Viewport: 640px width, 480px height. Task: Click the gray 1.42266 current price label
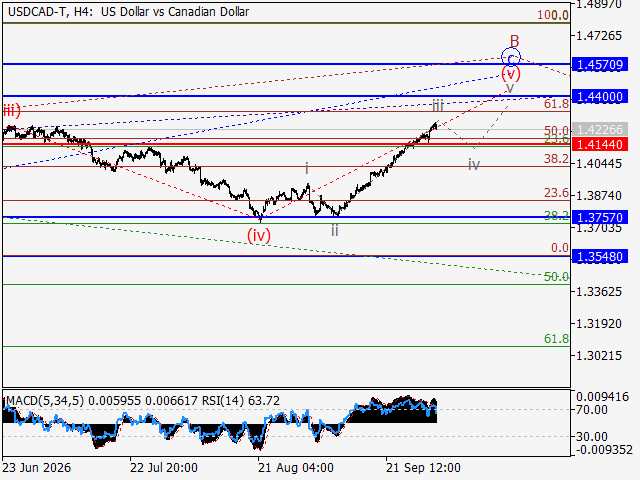(x=600, y=130)
